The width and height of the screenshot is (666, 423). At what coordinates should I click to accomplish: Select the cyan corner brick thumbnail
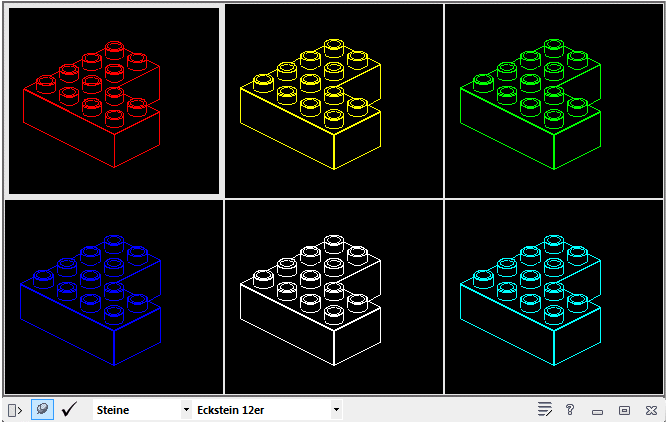(x=554, y=297)
